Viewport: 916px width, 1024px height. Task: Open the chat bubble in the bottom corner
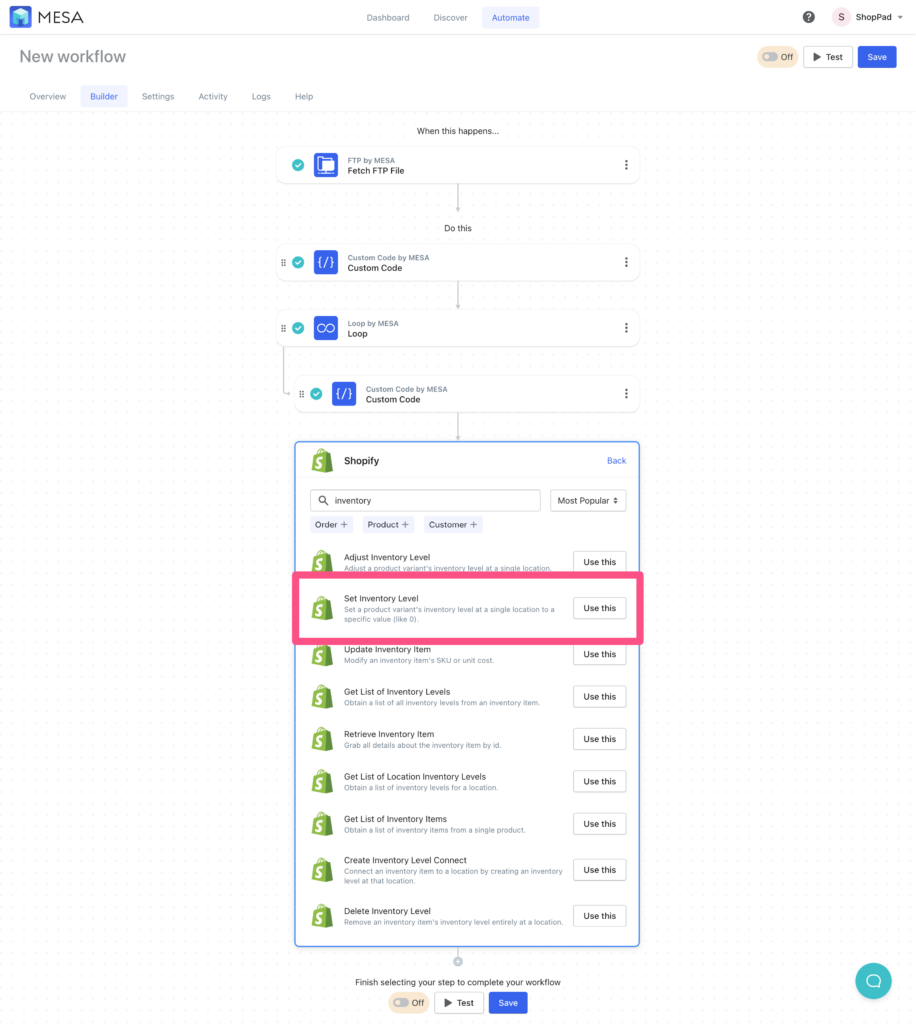pos(873,981)
